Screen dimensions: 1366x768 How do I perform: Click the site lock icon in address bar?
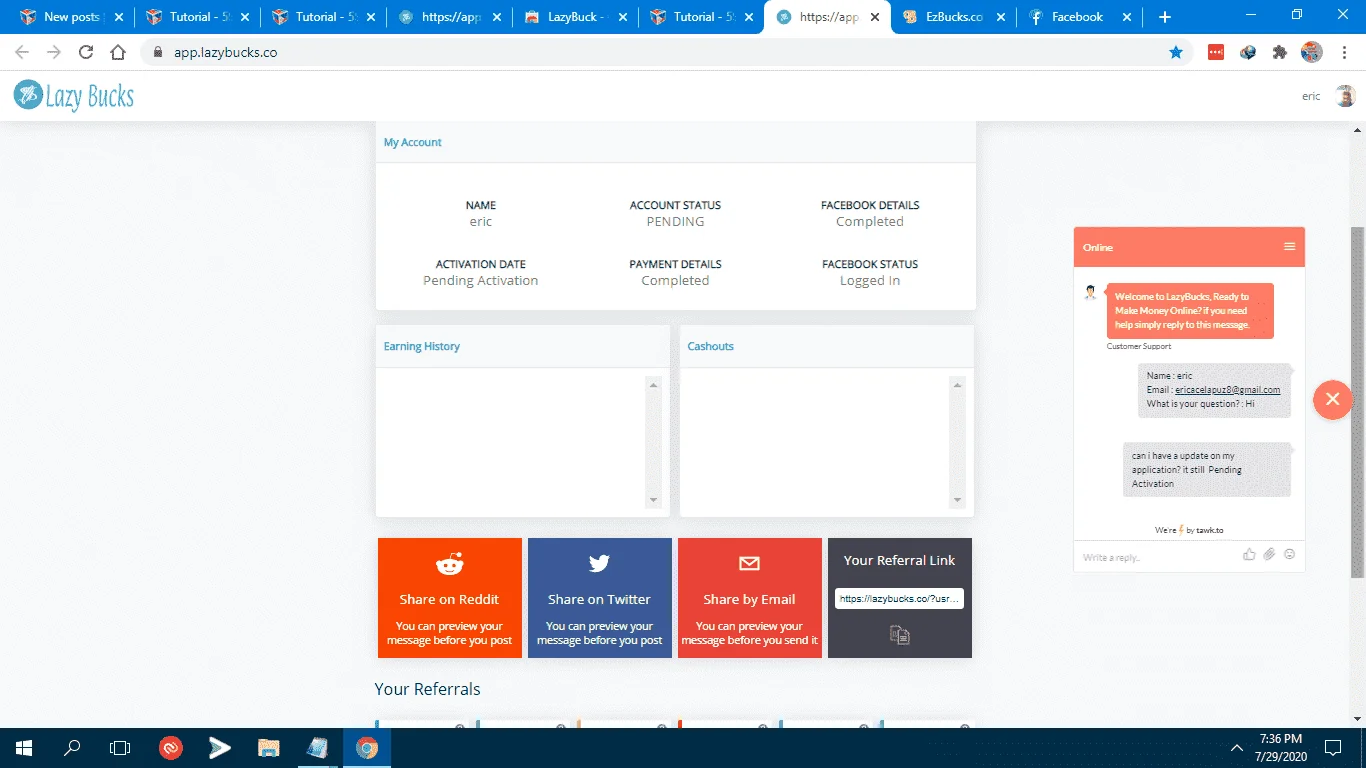pos(156,53)
